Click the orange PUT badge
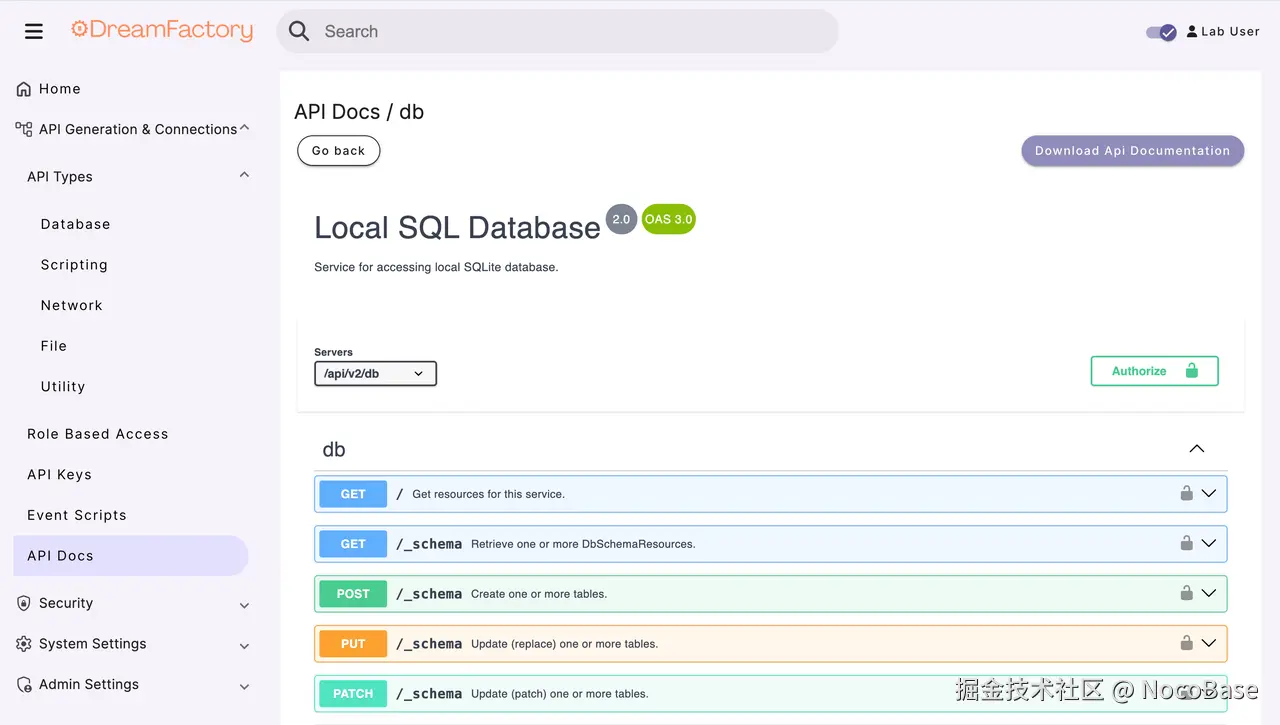This screenshot has height=725, width=1280. pyautogui.click(x=353, y=644)
